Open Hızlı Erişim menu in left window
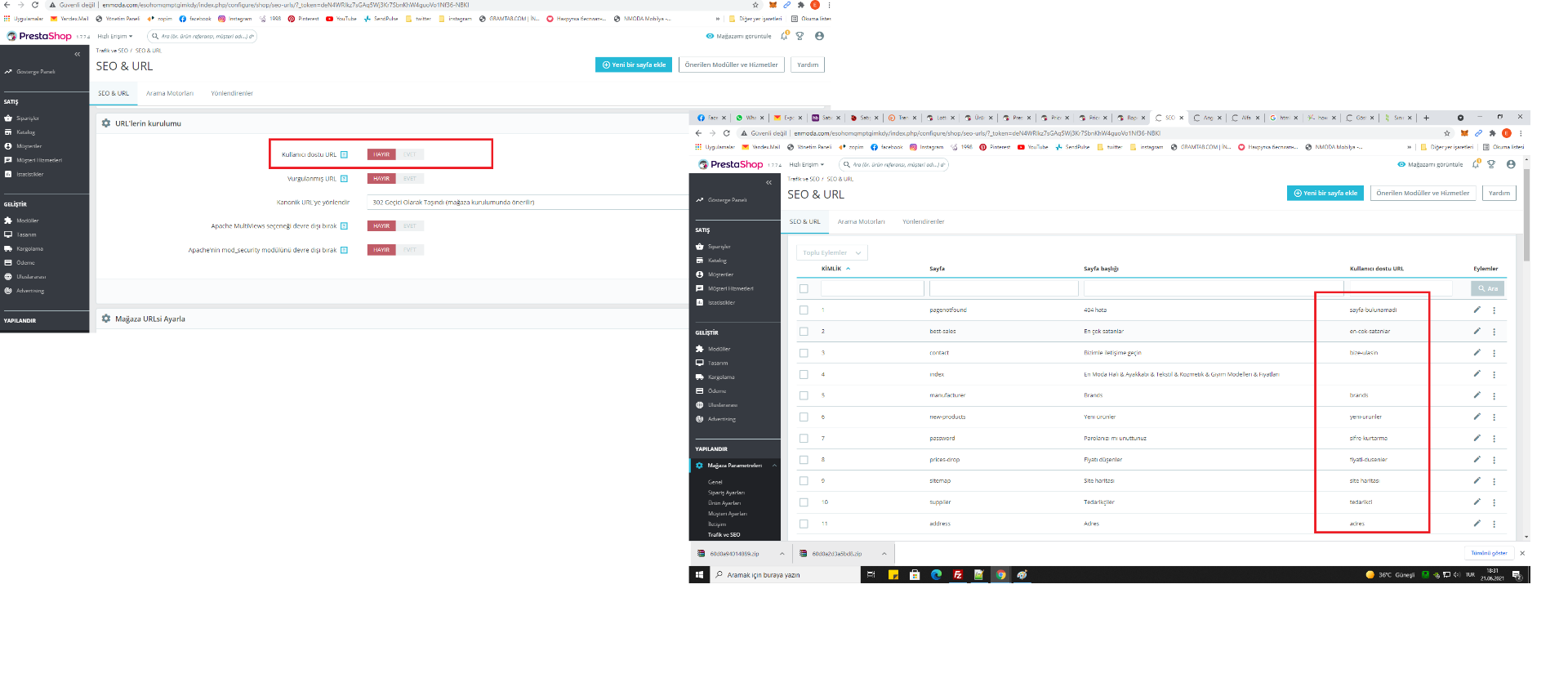 tap(115, 36)
